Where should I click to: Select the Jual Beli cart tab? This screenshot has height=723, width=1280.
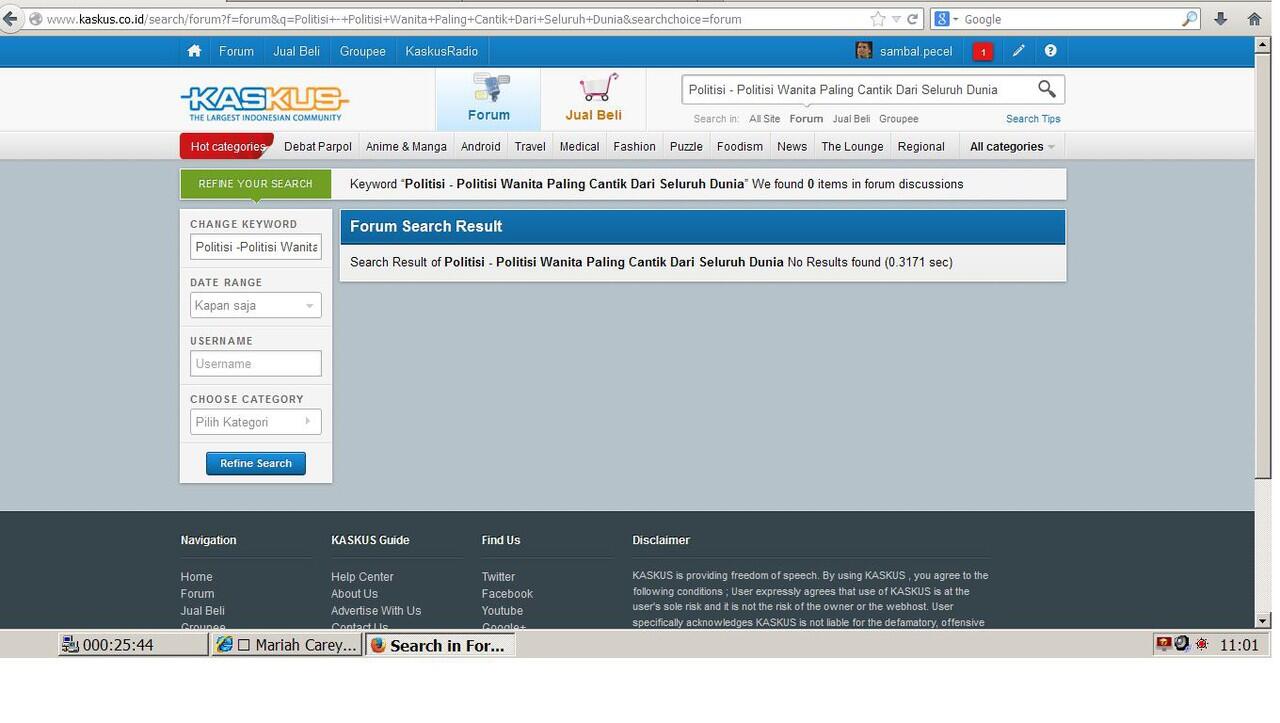594,98
